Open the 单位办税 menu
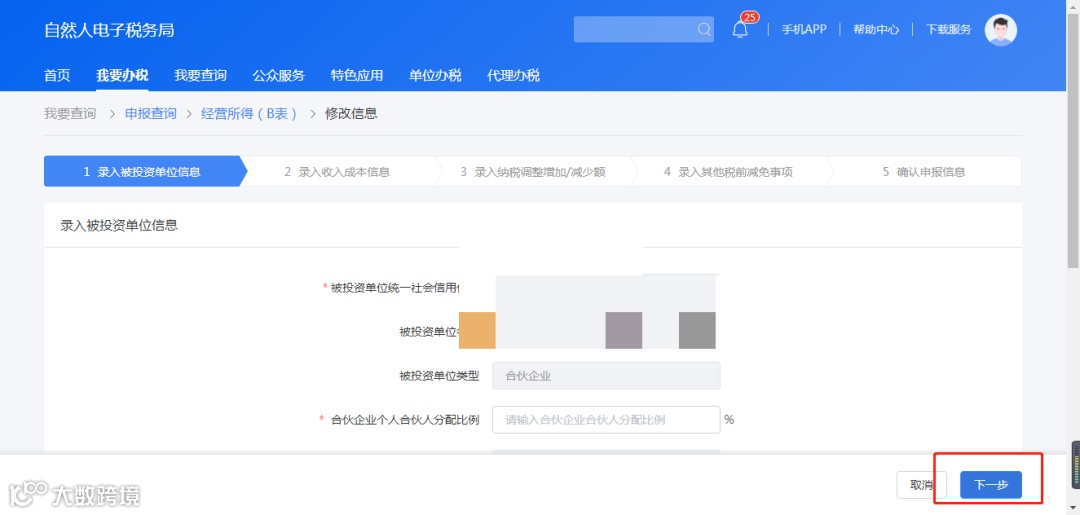 coord(435,75)
